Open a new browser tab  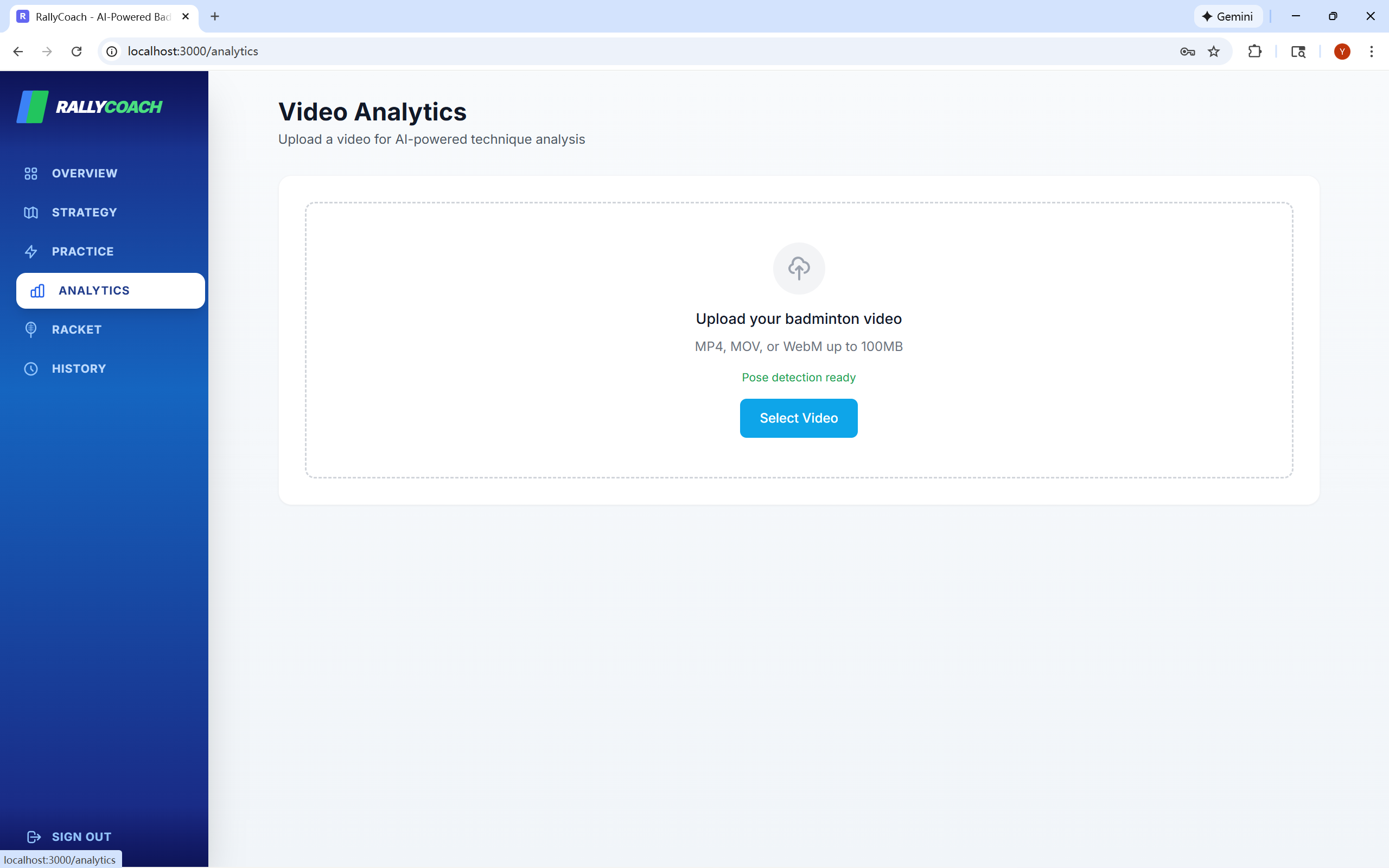[215, 17]
